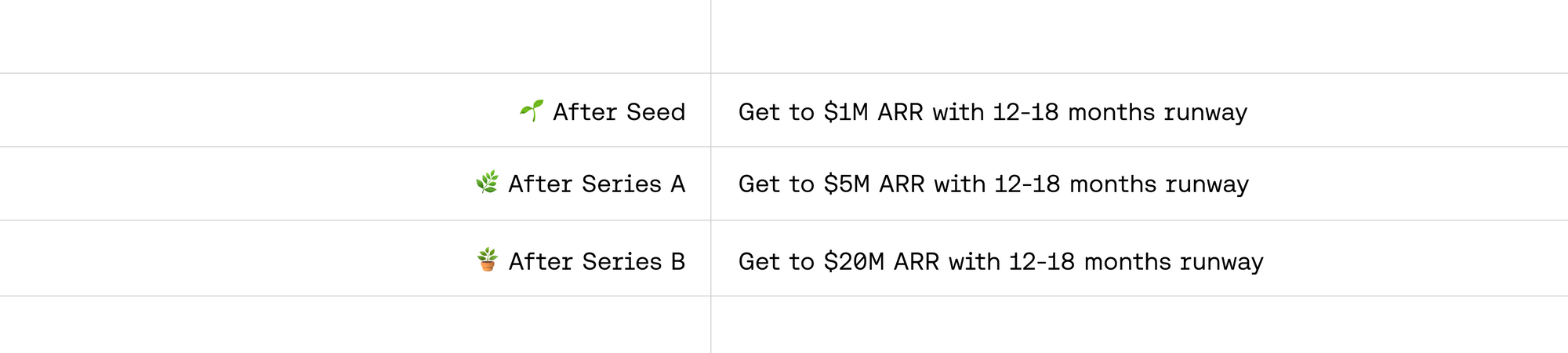
Task: Select the "After Seed" label
Action: 619,112
